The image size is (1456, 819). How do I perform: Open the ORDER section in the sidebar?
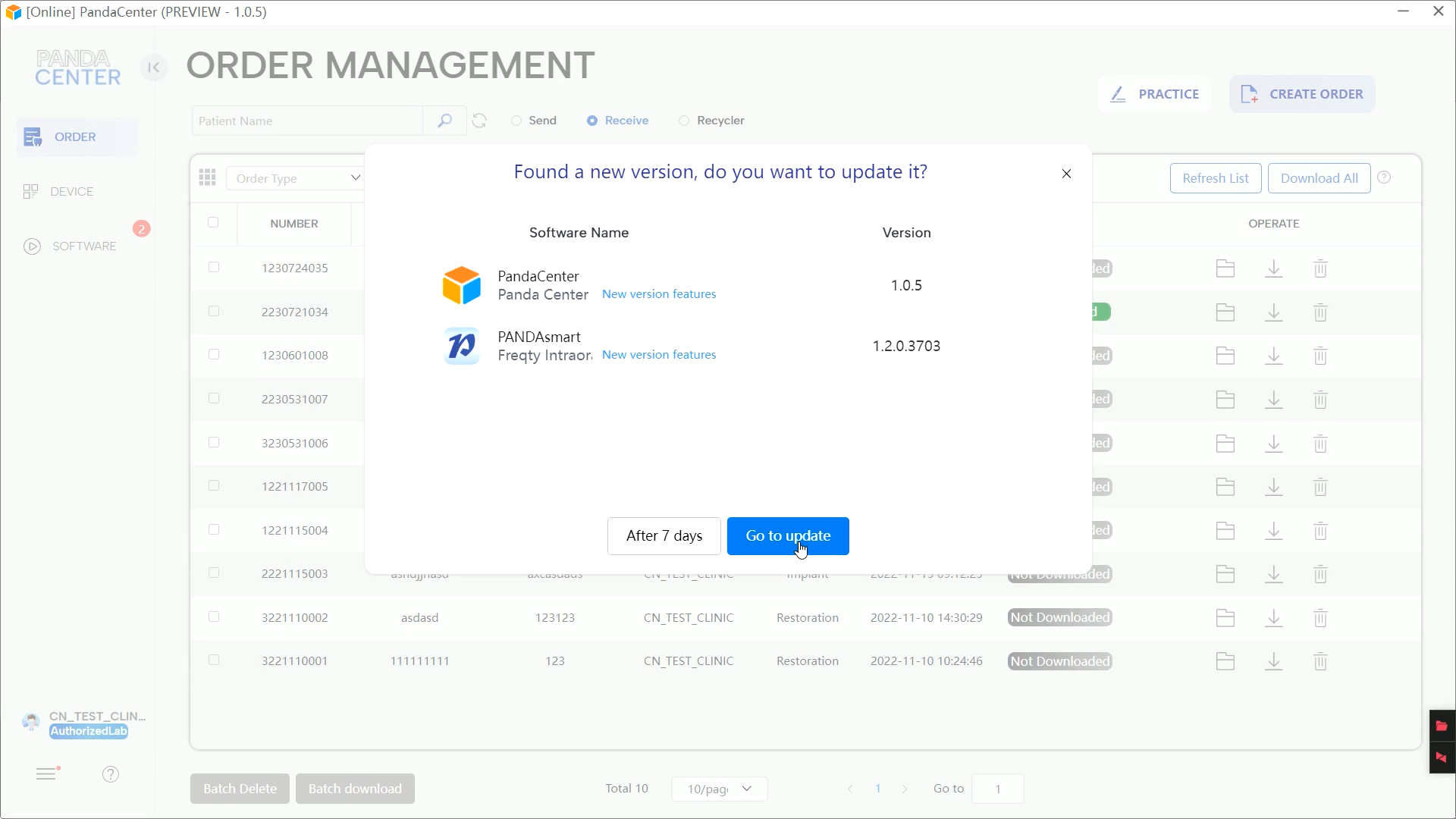[x=77, y=137]
